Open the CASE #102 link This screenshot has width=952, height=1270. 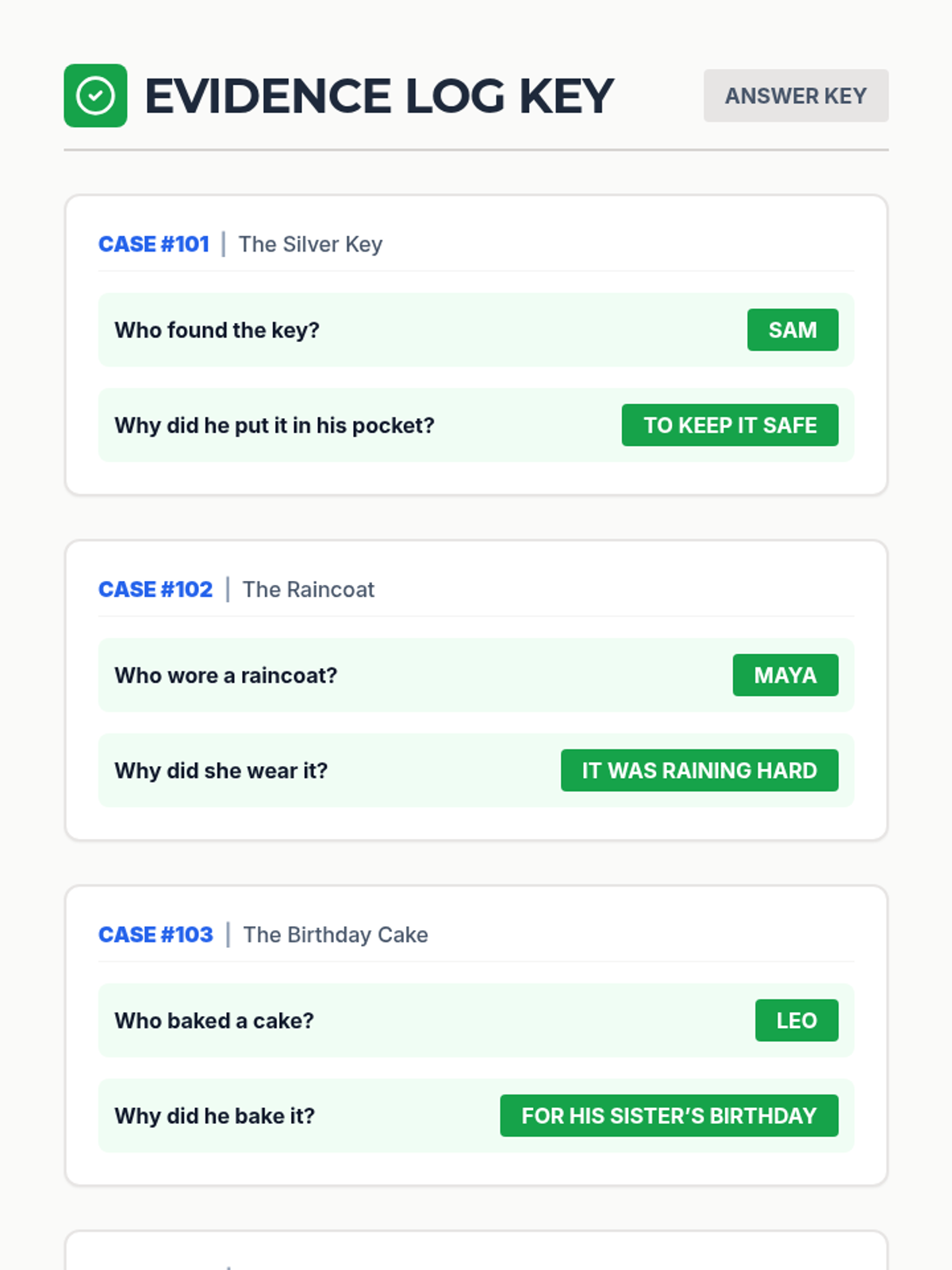click(155, 589)
